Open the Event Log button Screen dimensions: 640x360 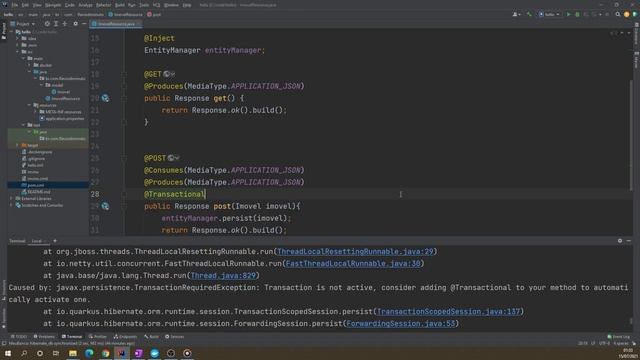[619, 336]
